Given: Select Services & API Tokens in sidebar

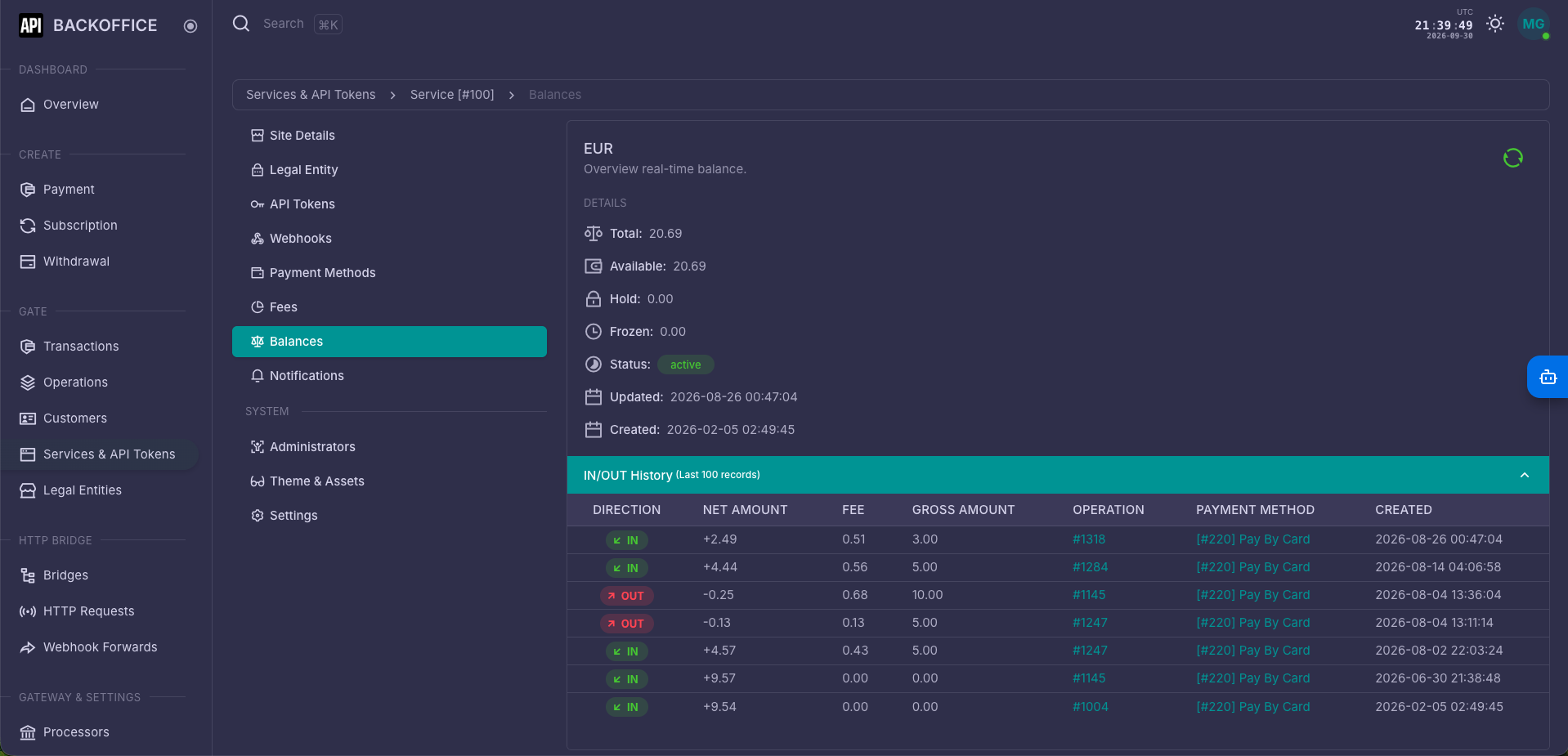Looking at the screenshot, I should (98, 454).
